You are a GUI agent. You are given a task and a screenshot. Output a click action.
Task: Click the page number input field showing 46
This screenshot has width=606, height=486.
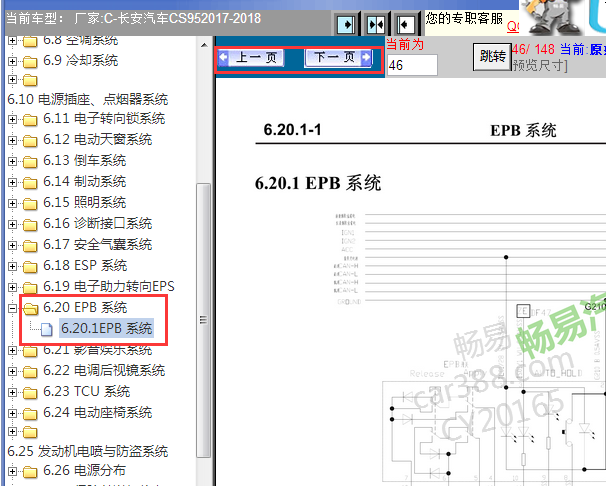coord(412,65)
